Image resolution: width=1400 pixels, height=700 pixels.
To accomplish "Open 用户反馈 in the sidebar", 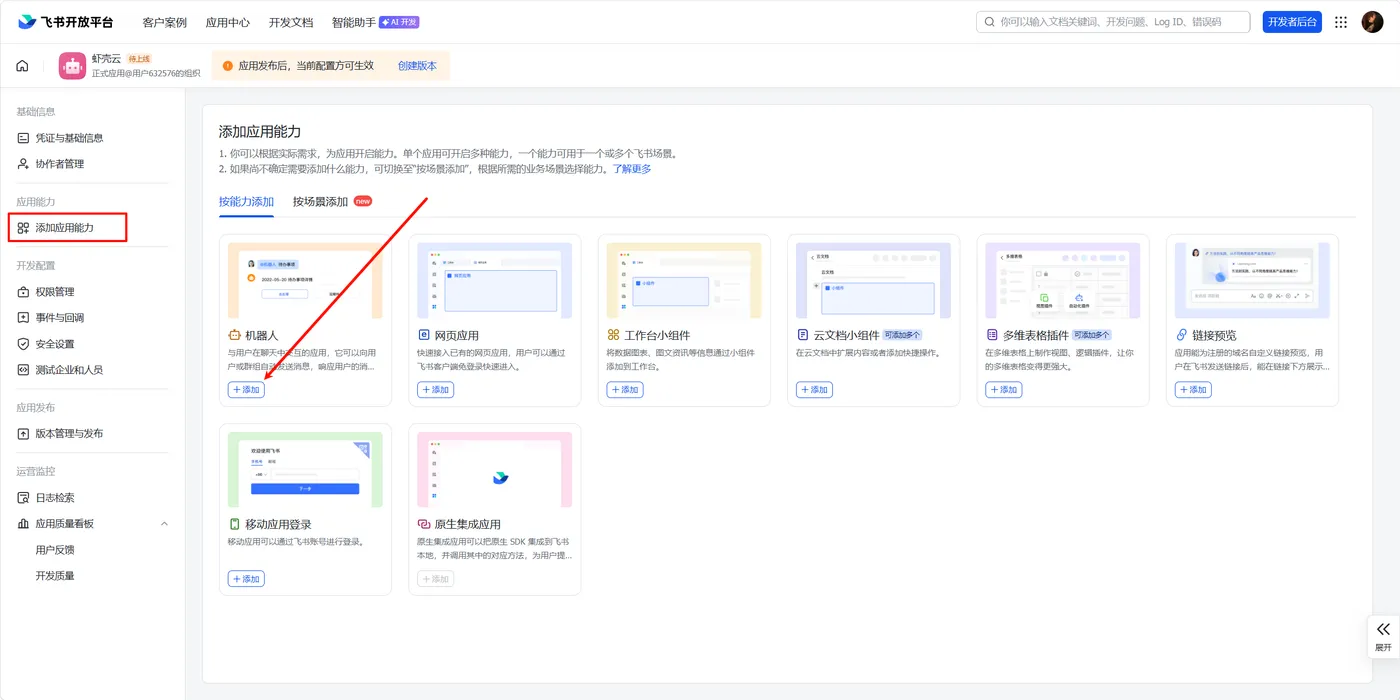I will (55, 550).
